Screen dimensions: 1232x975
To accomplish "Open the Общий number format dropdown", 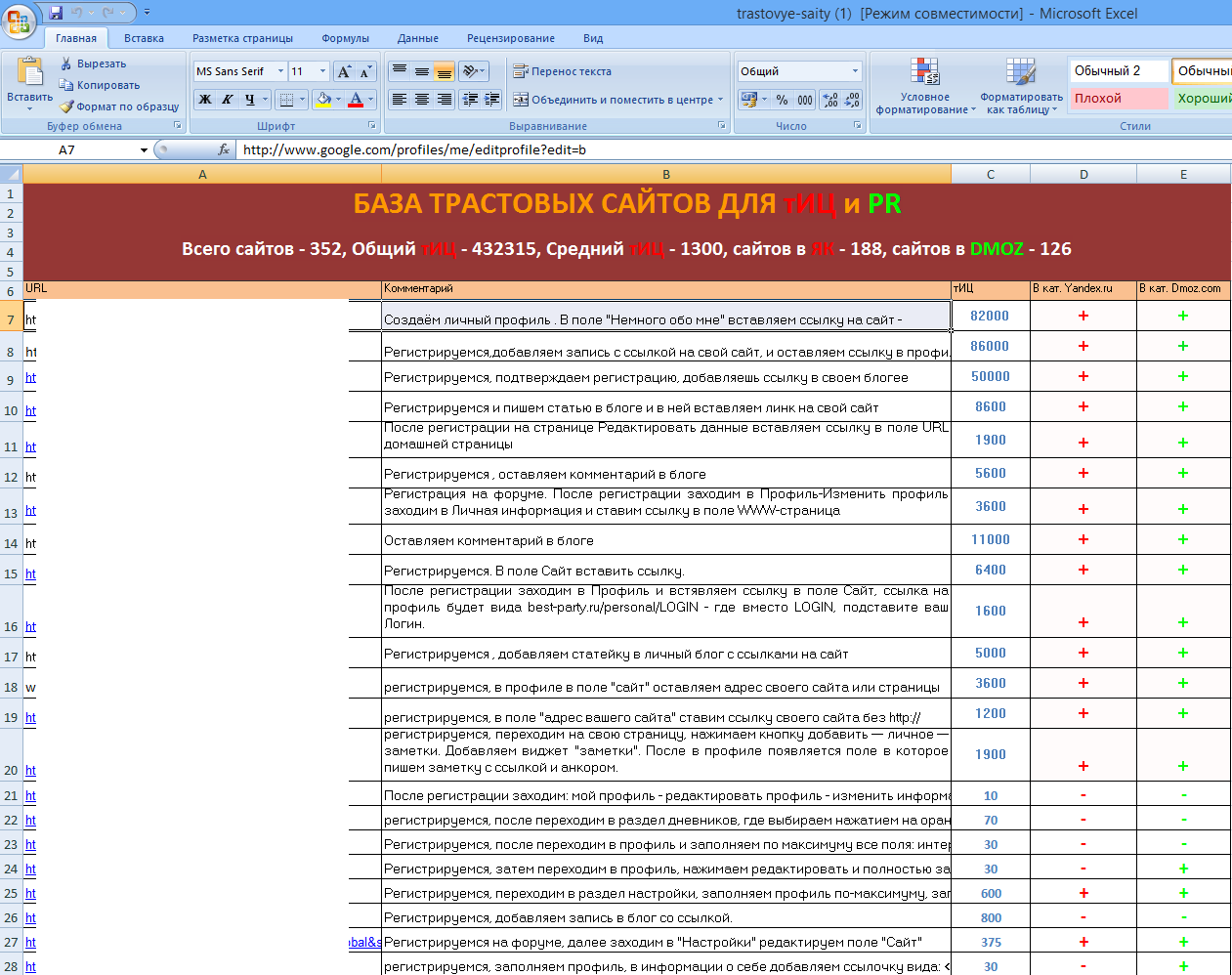I will coord(855,71).
